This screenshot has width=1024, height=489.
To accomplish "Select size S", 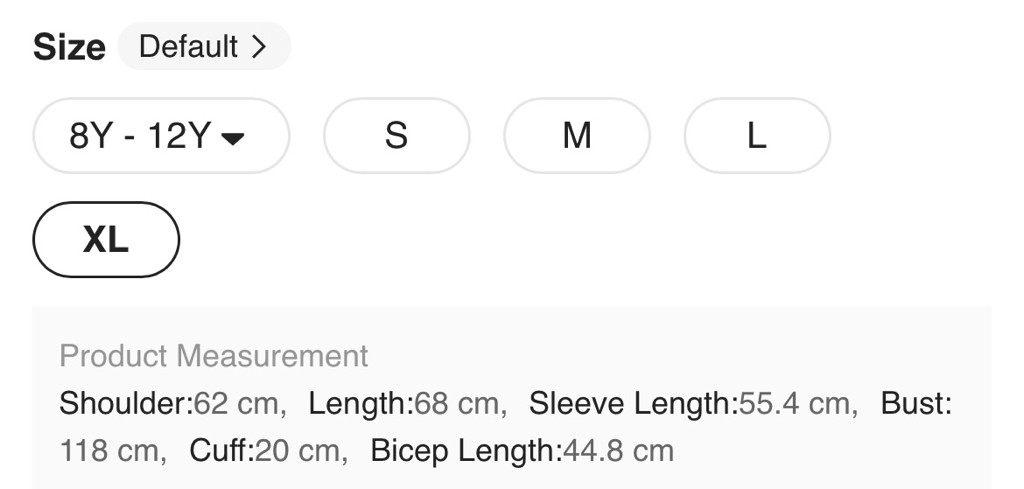I will pyautogui.click(x=396, y=136).
